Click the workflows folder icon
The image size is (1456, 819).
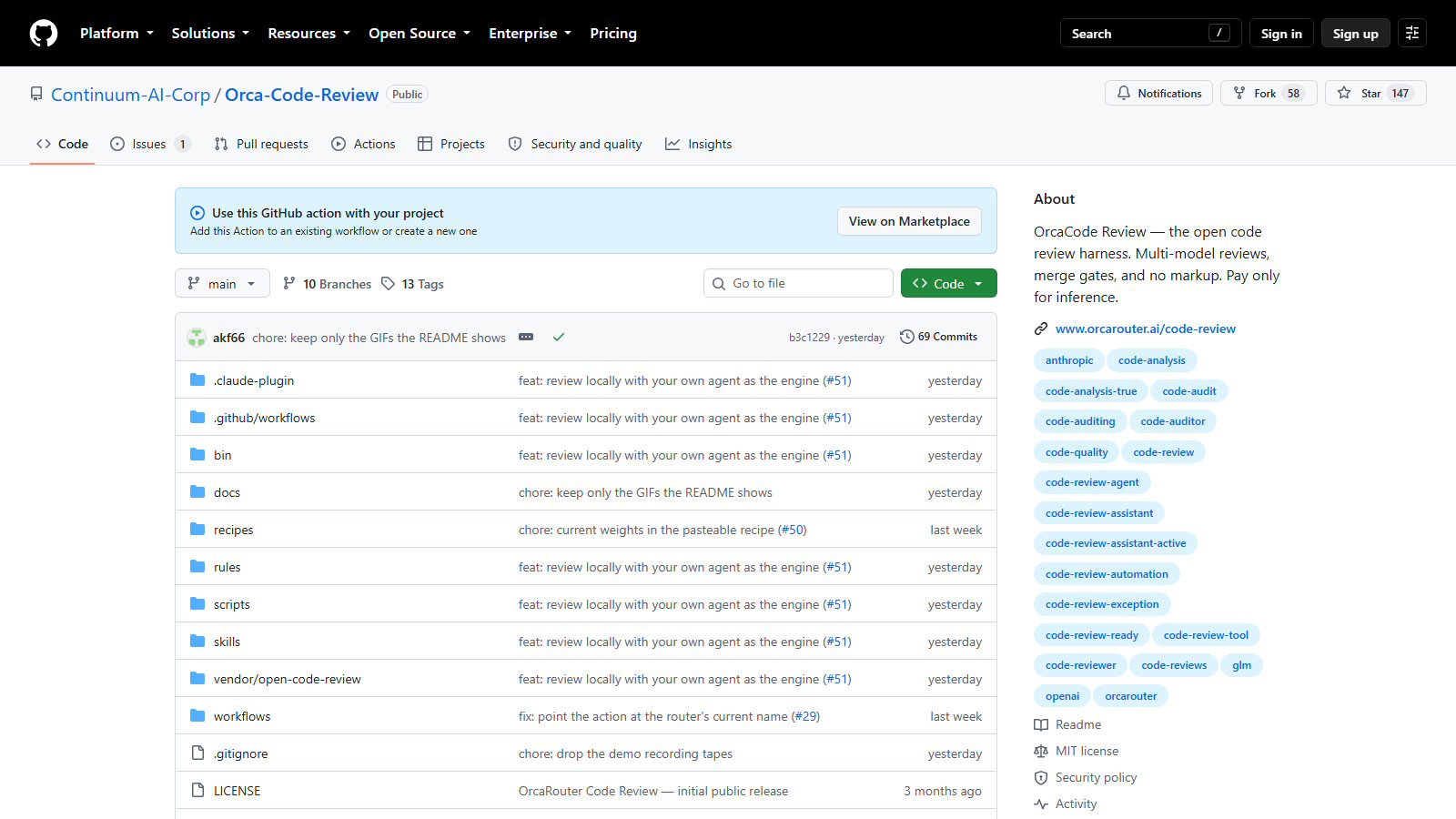197,716
